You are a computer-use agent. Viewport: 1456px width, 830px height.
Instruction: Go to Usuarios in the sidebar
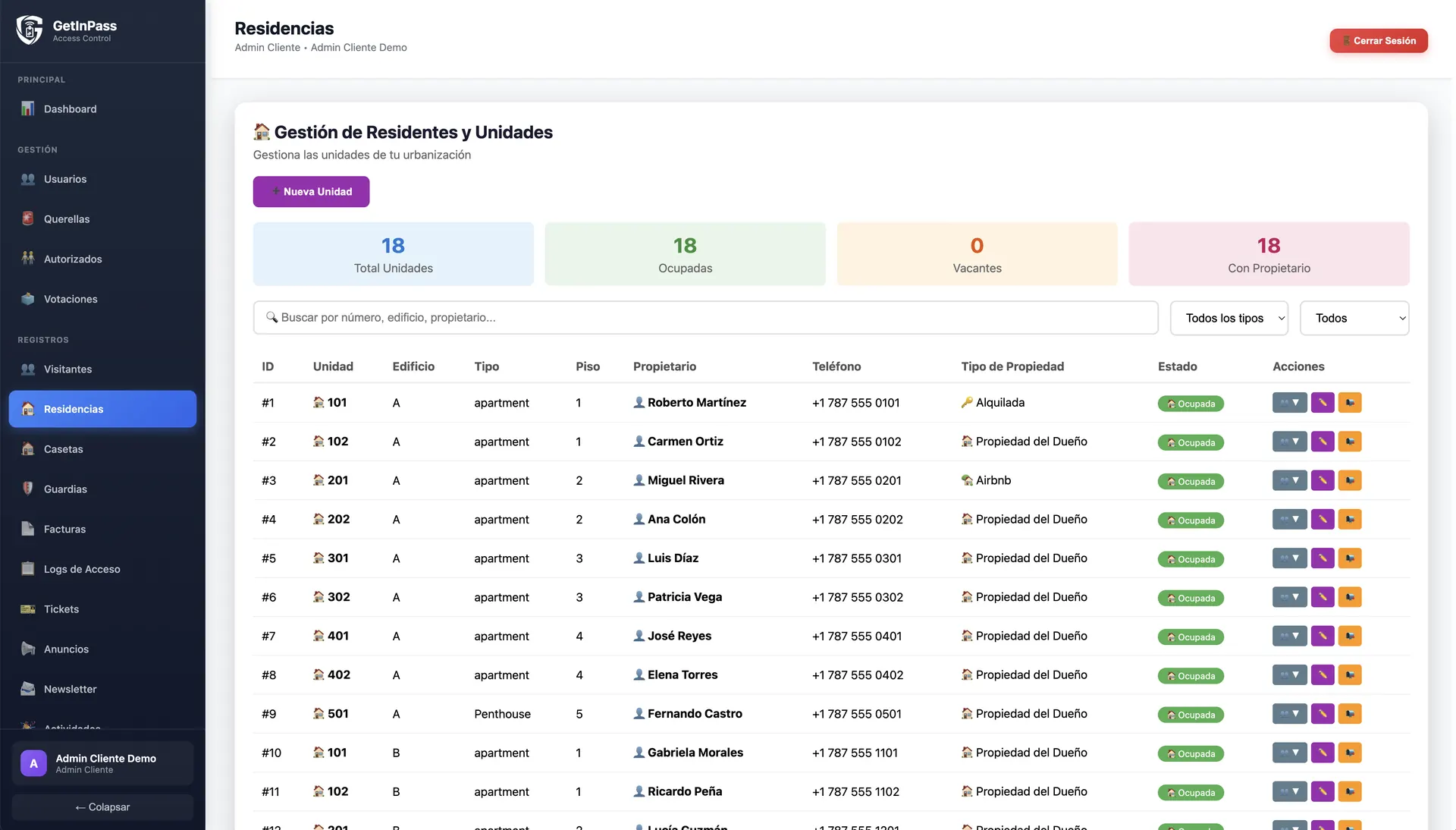[x=102, y=179]
